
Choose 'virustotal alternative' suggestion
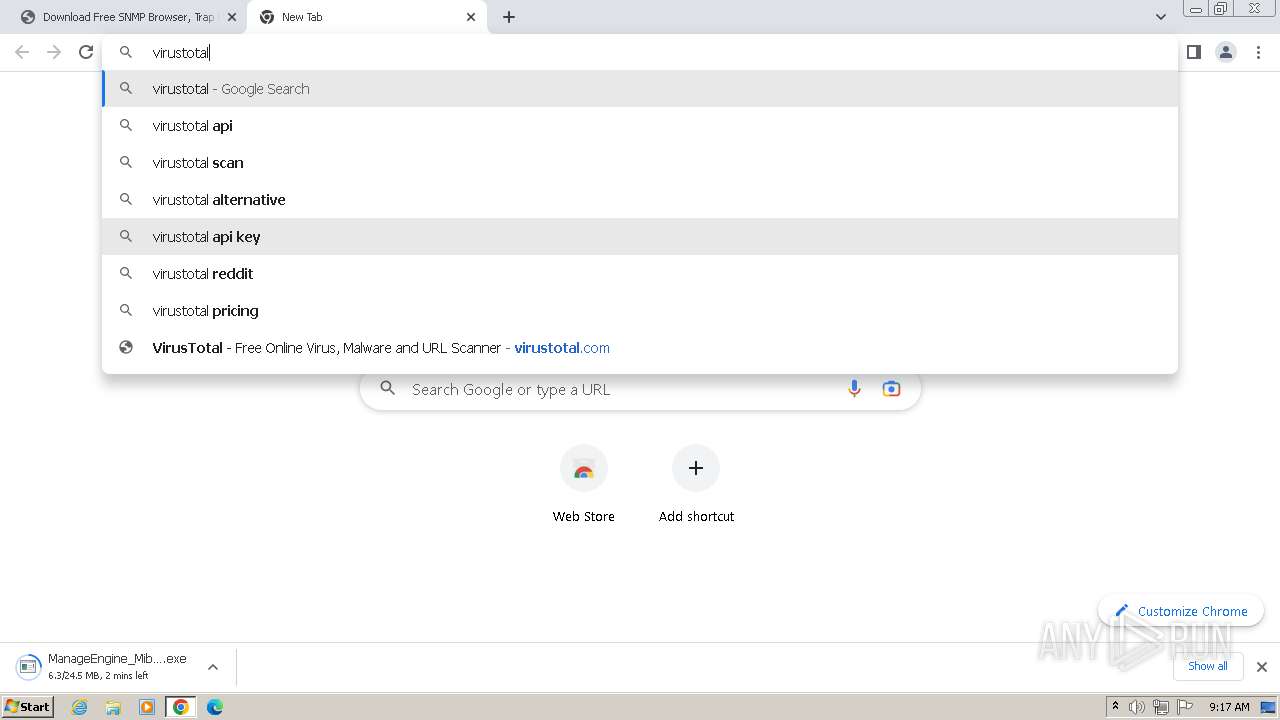pyautogui.click(x=640, y=200)
